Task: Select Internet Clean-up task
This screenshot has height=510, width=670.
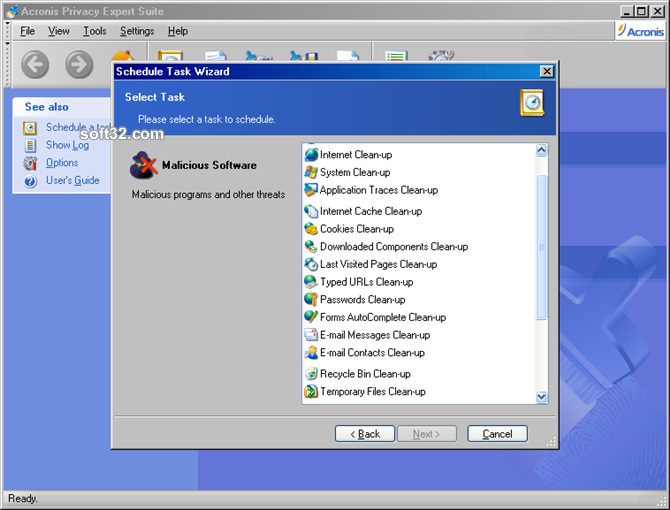Action: pos(356,155)
